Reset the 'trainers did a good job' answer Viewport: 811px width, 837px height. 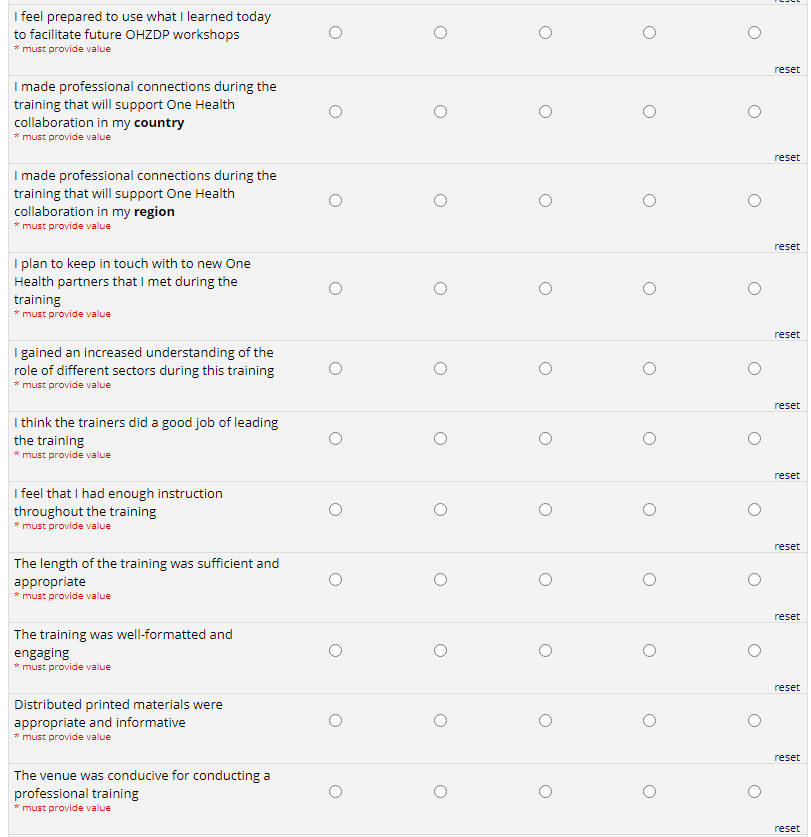787,475
